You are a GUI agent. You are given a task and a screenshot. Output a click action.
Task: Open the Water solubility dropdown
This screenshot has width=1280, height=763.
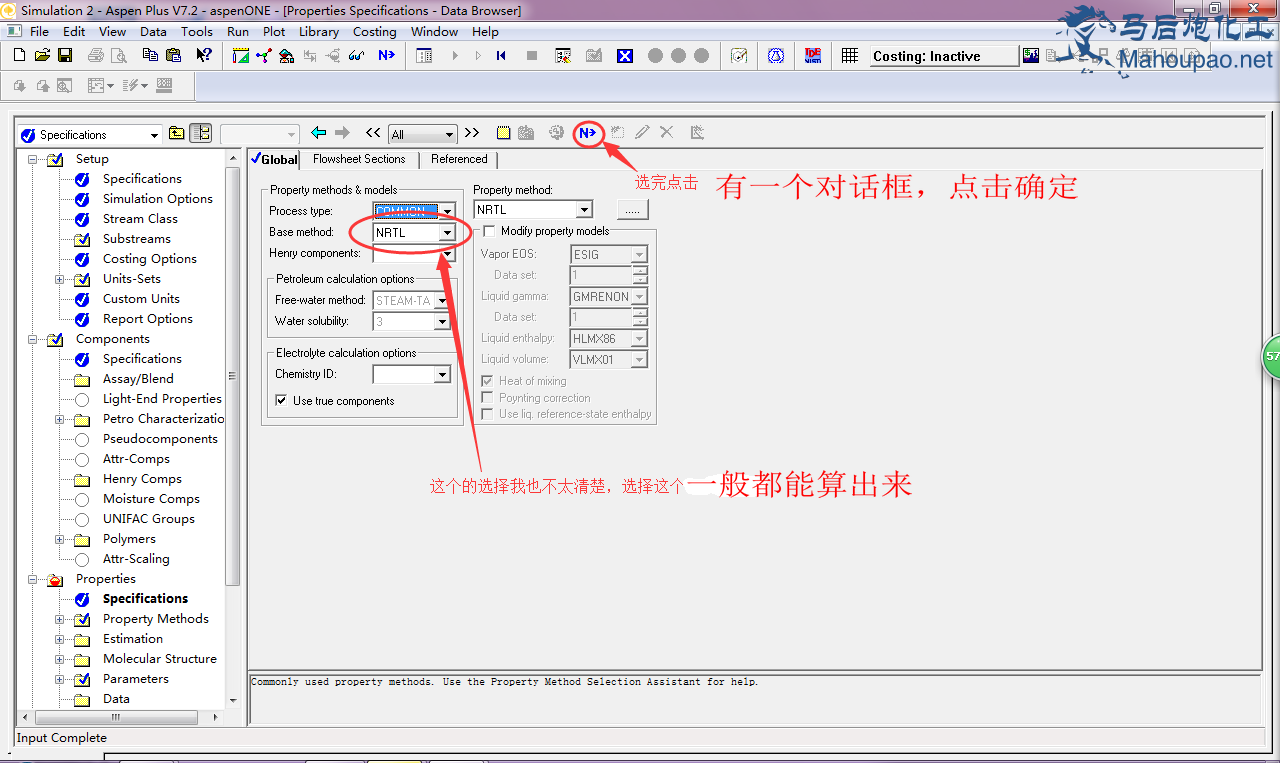442,322
